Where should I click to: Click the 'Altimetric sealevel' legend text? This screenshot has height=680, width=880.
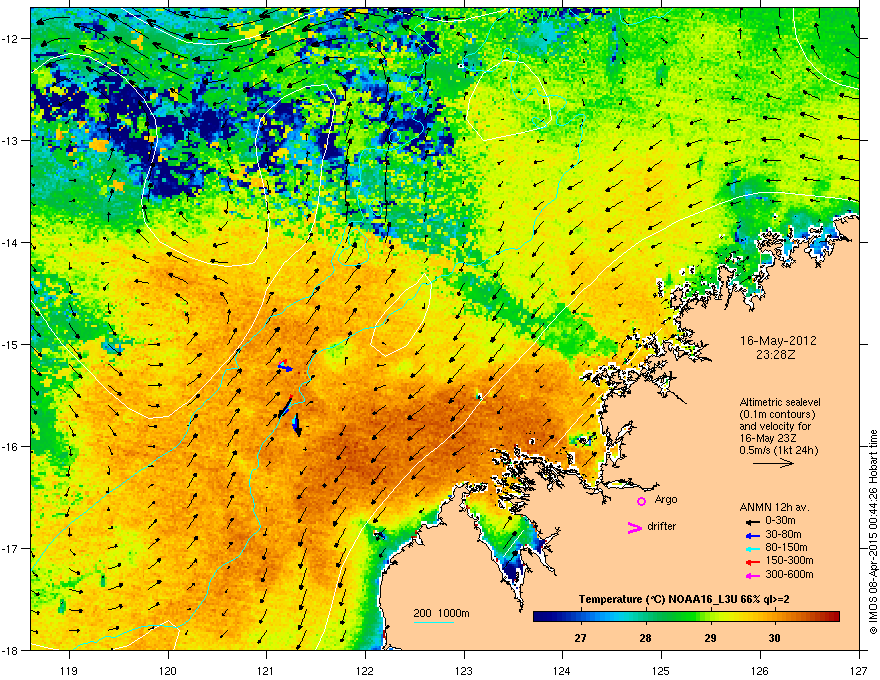tap(780, 402)
